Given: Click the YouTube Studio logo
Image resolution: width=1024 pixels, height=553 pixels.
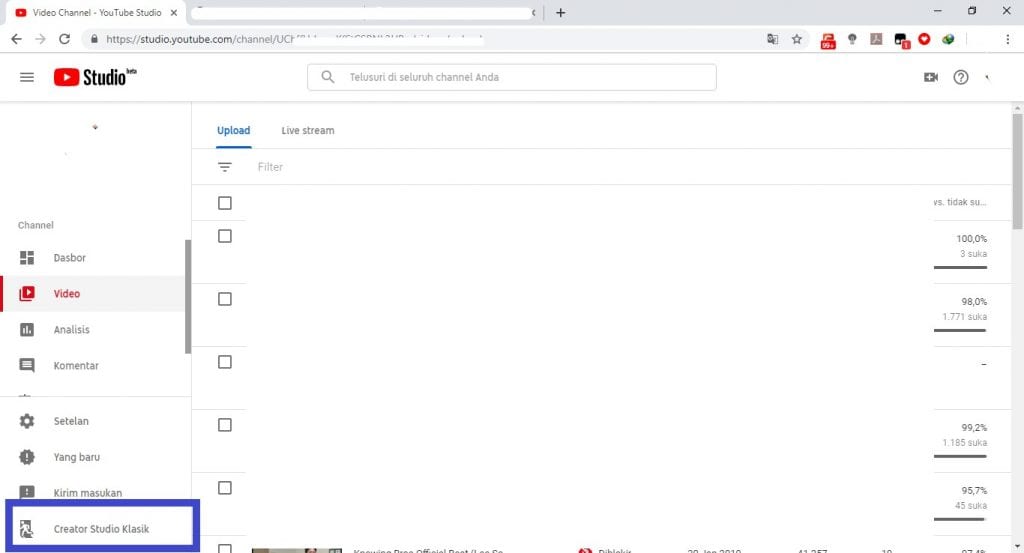Looking at the screenshot, I should pos(95,77).
